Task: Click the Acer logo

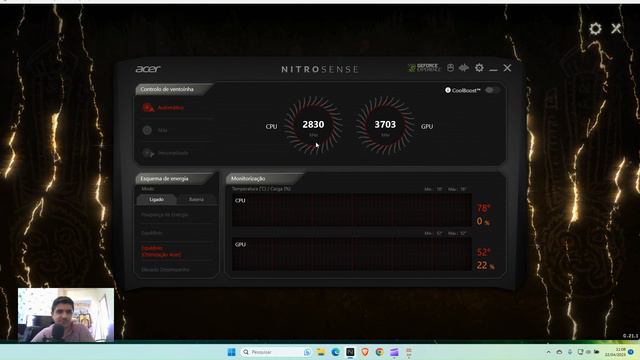Action: 148,69
